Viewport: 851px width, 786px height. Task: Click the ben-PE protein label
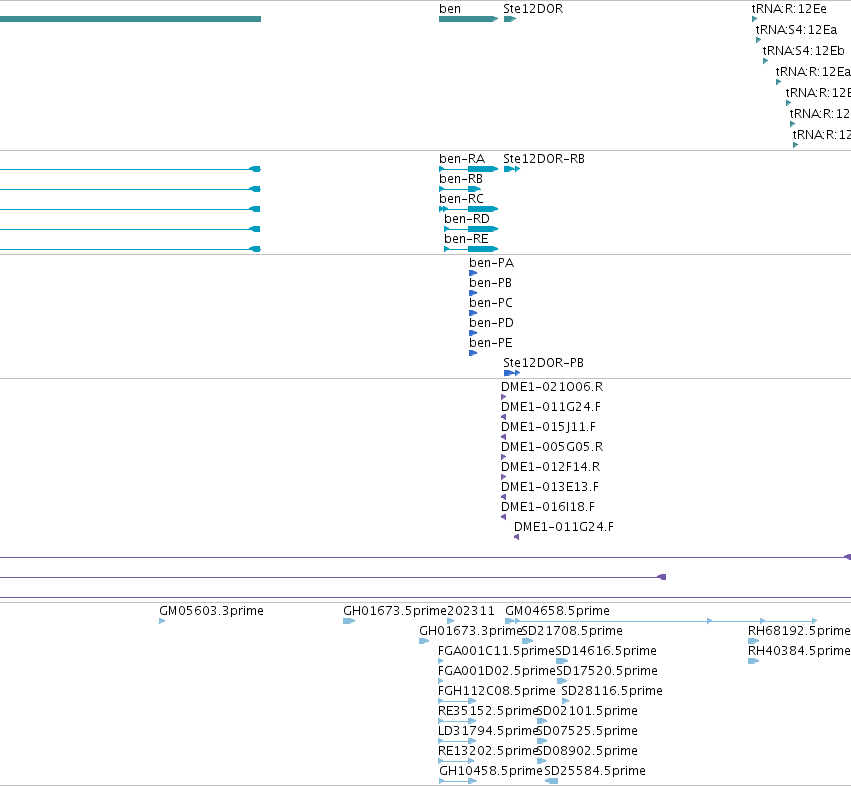491,343
